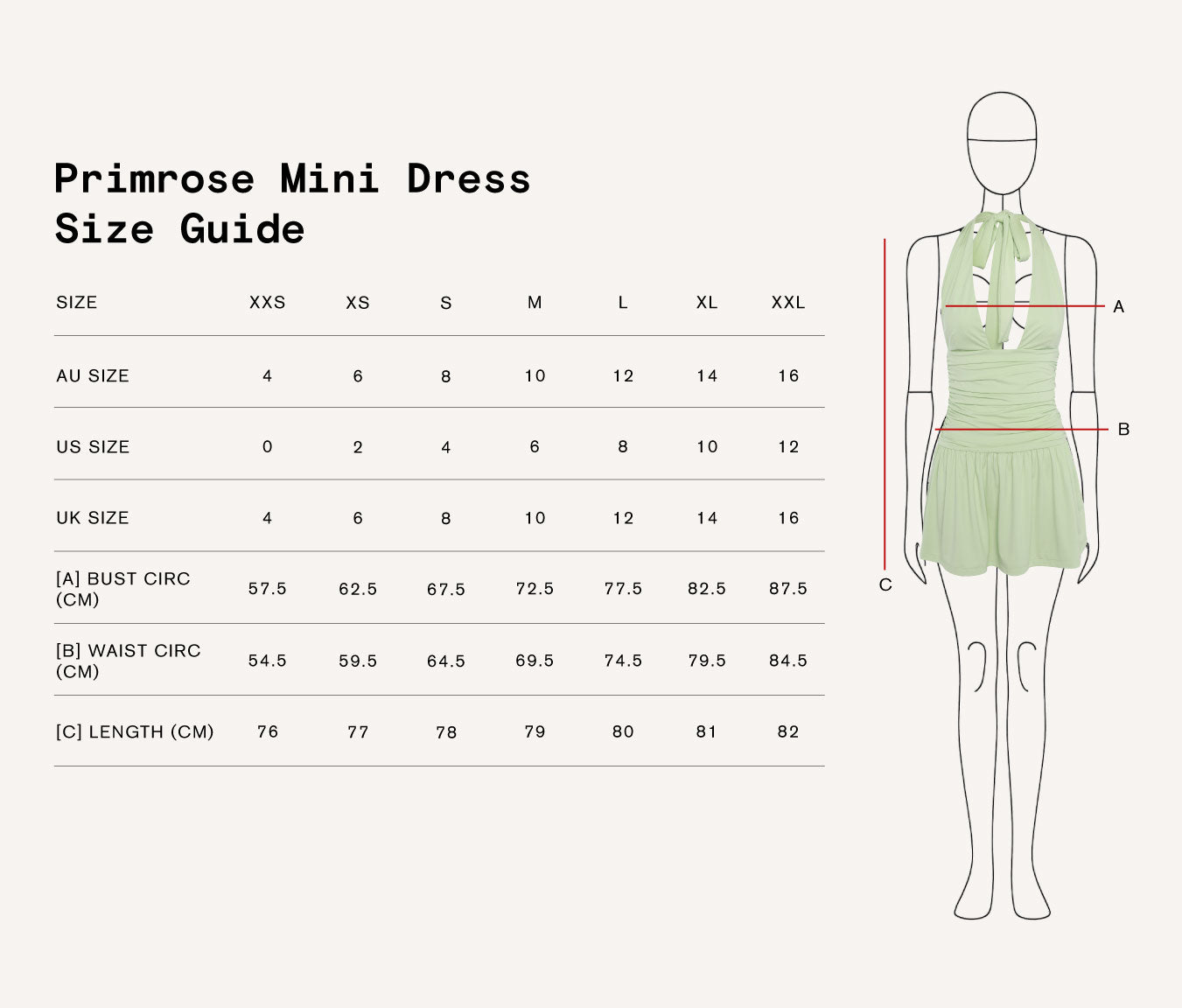Click the green dress illustration on the mannequin
Image resolution: width=1182 pixels, height=1008 pixels.
pyautogui.click(x=1006, y=394)
